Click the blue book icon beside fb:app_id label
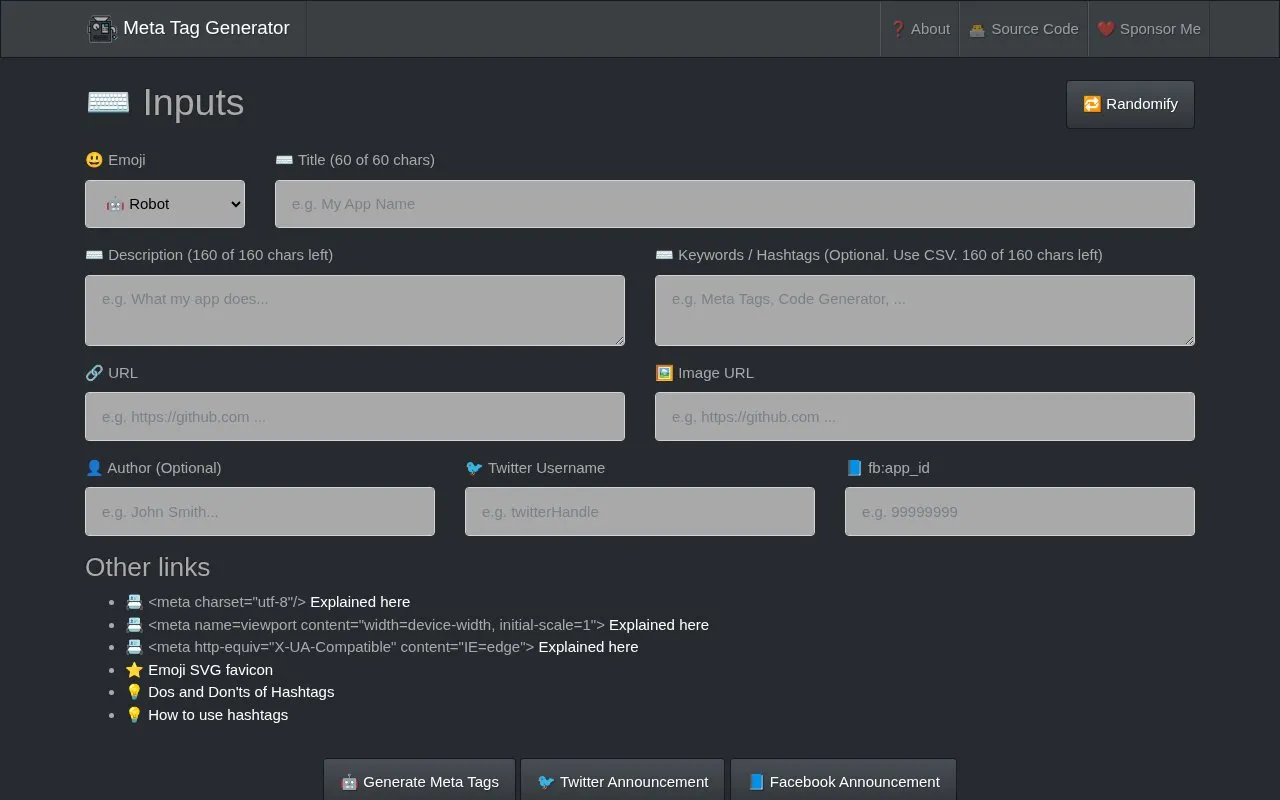Viewport: 1280px width, 800px height. [x=854, y=468]
